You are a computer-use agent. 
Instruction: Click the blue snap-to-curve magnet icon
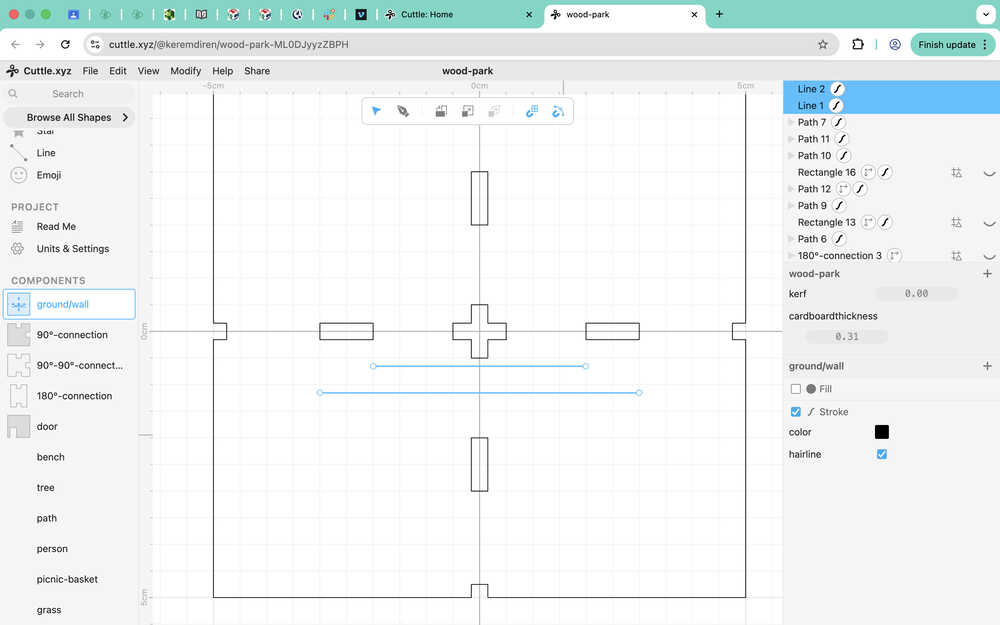558,111
